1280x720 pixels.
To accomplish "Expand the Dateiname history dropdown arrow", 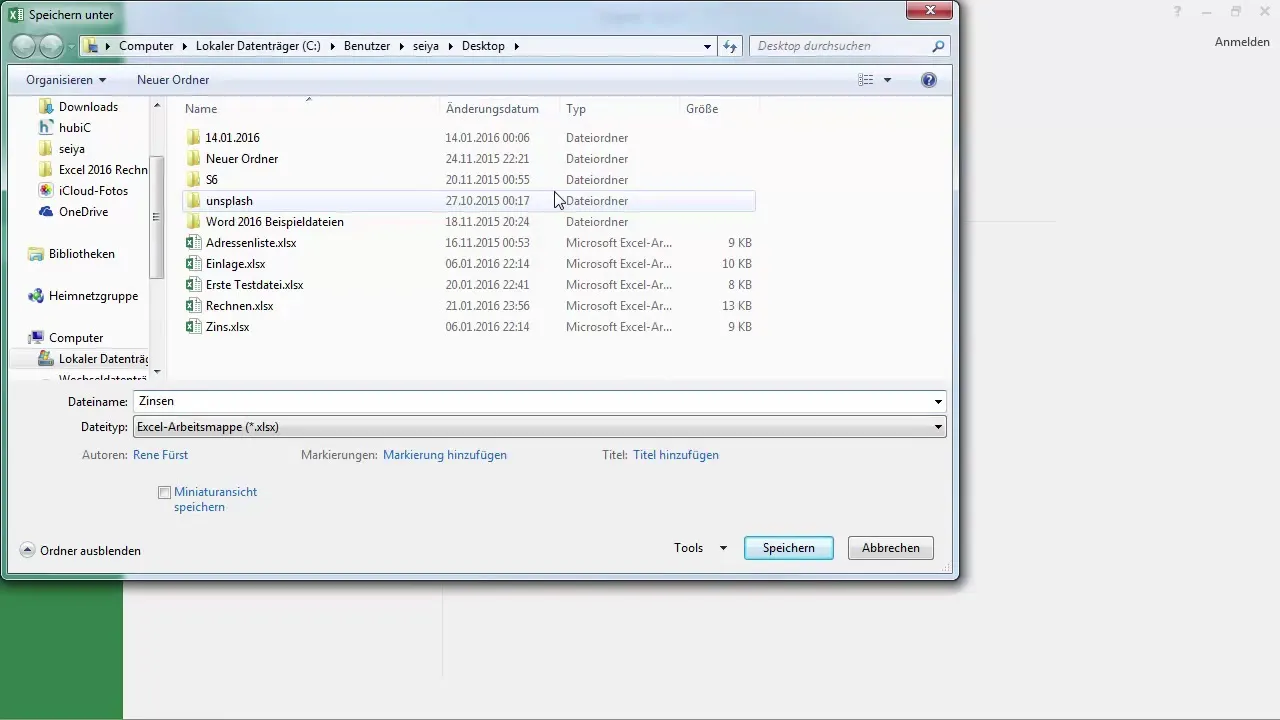I will point(938,402).
